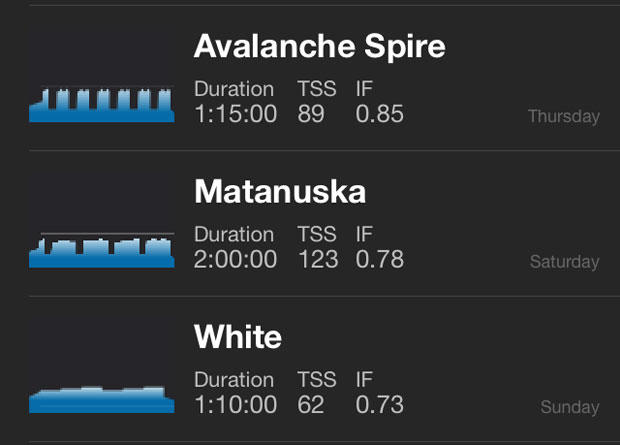Select the TSS value 62

[x=312, y=405]
